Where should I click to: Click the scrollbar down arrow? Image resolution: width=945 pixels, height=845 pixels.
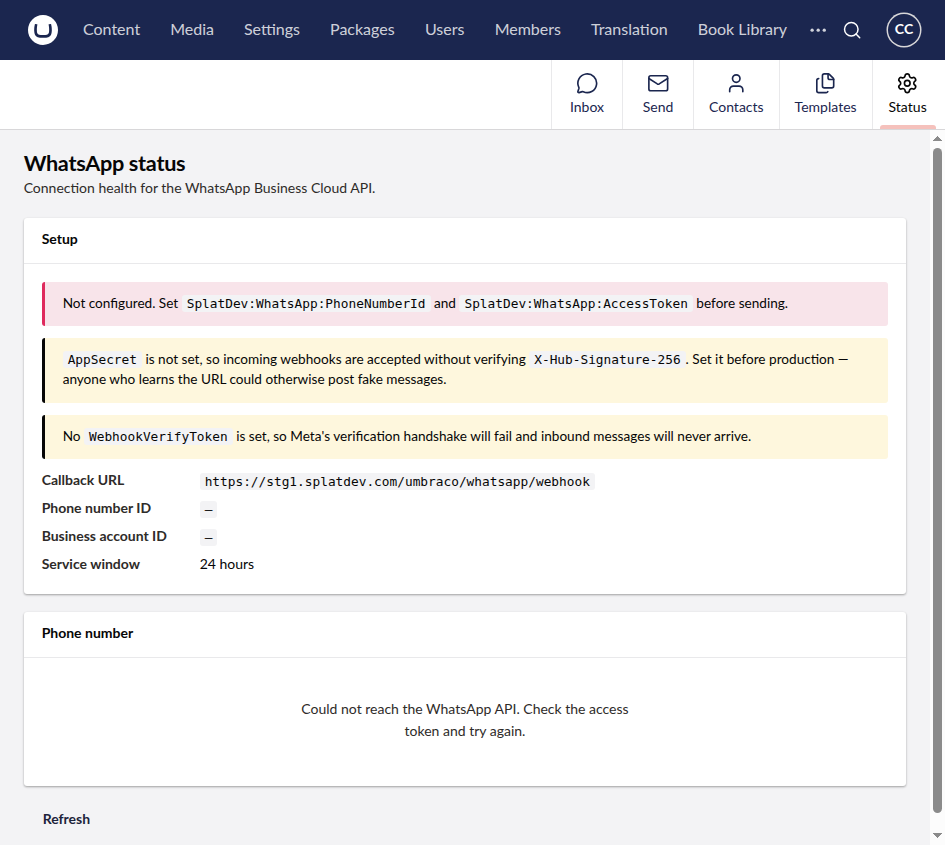(x=937, y=835)
